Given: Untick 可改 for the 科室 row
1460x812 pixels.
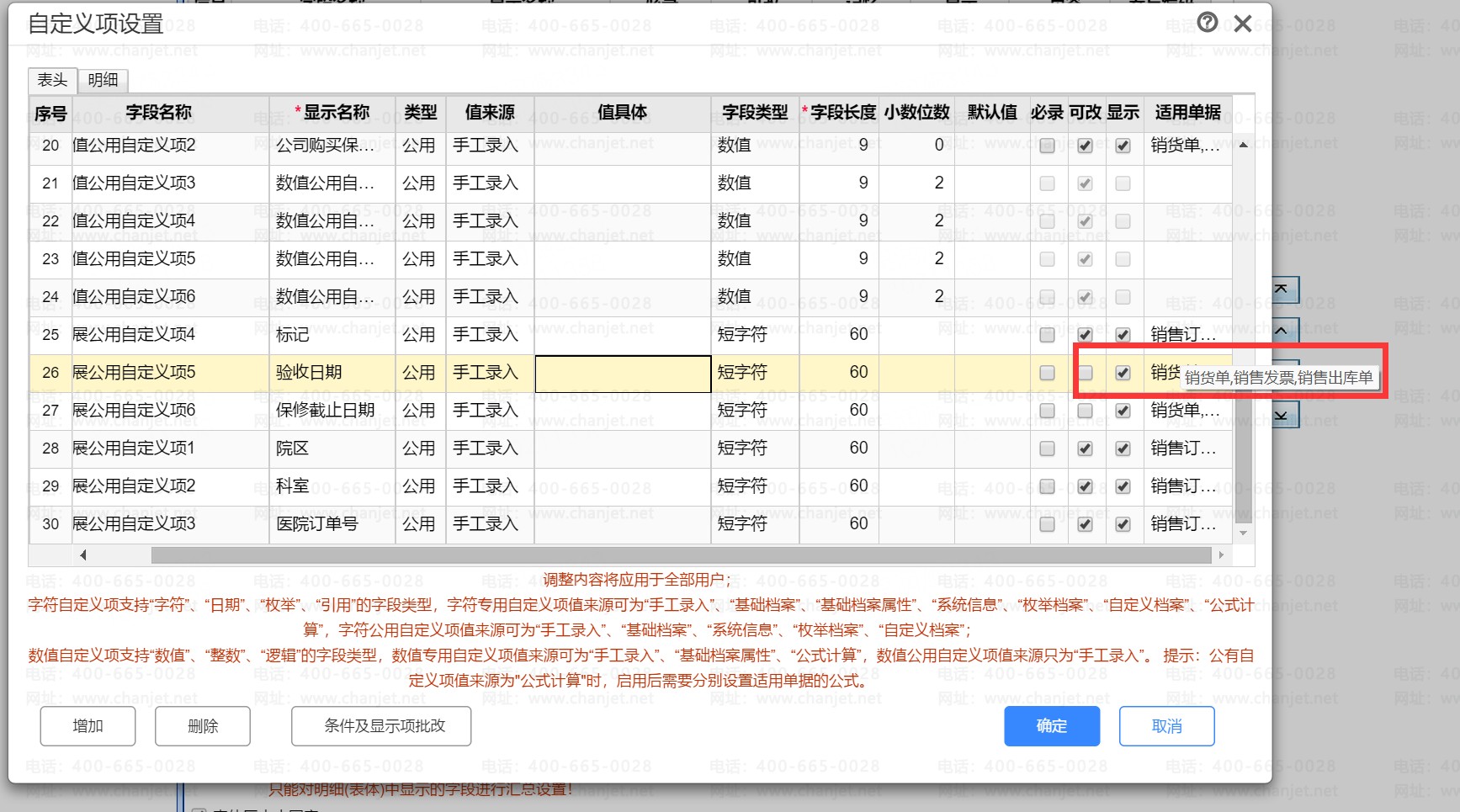Looking at the screenshot, I should click(1086, 486).
